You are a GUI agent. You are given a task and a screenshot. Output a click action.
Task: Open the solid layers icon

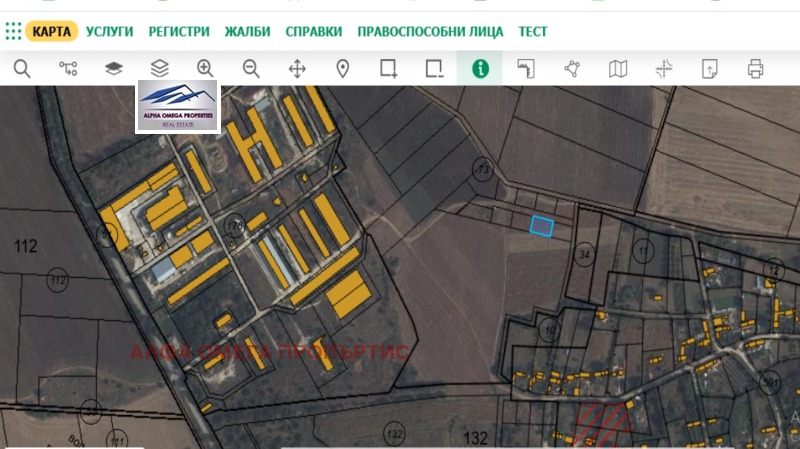114,68
